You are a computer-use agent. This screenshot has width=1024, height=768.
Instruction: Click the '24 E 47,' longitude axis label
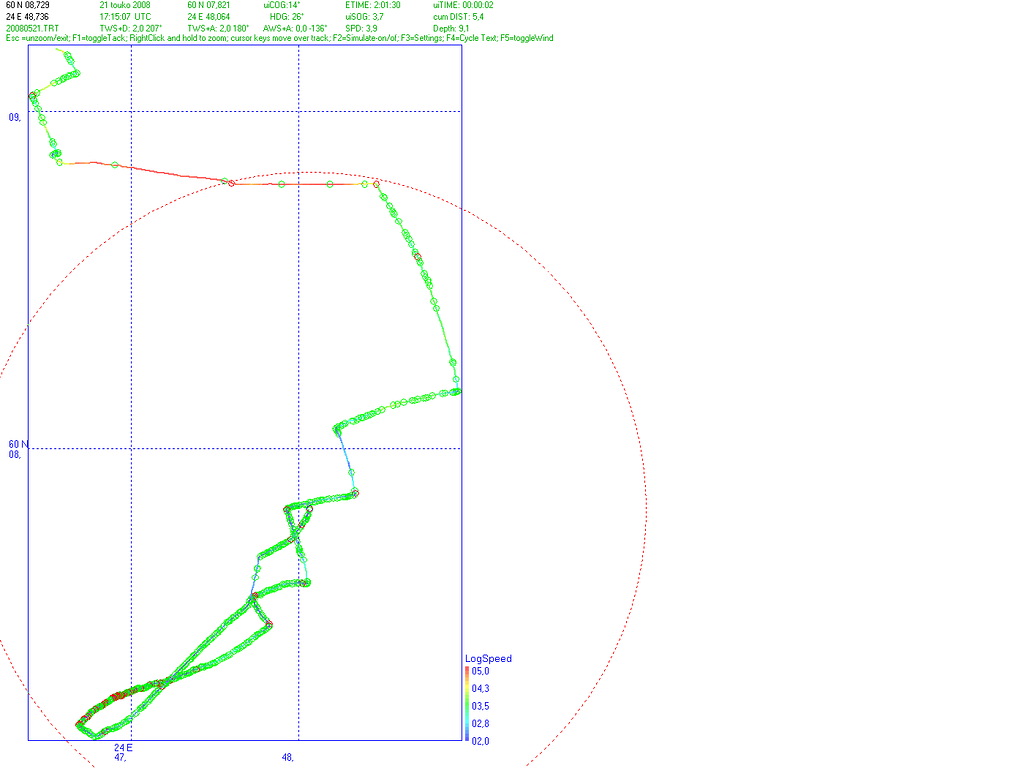pos(123,752)
